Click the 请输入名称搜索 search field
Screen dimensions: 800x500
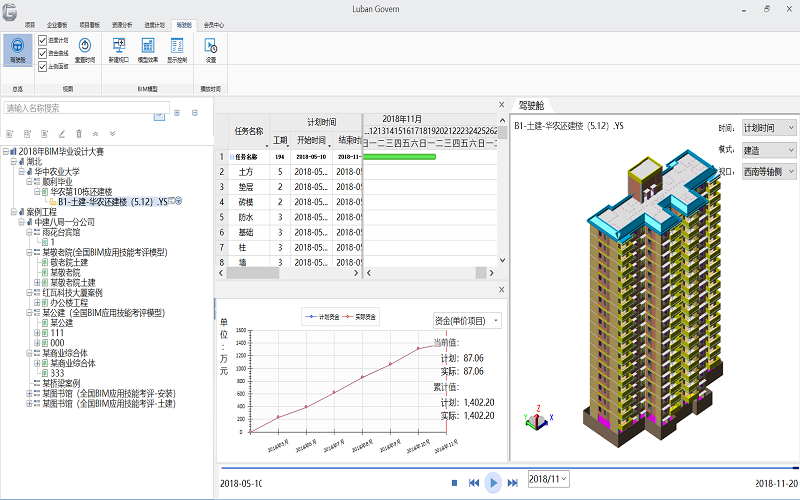(86, 108)
